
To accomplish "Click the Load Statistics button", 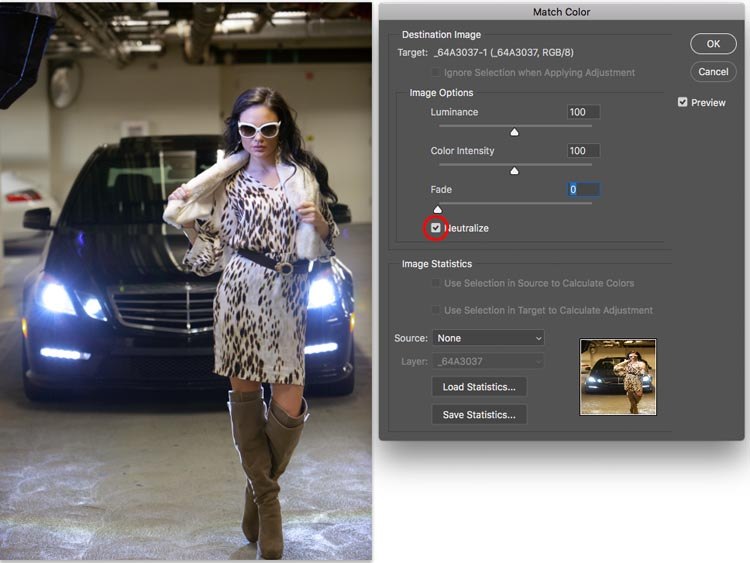I will tap(479, 386).
